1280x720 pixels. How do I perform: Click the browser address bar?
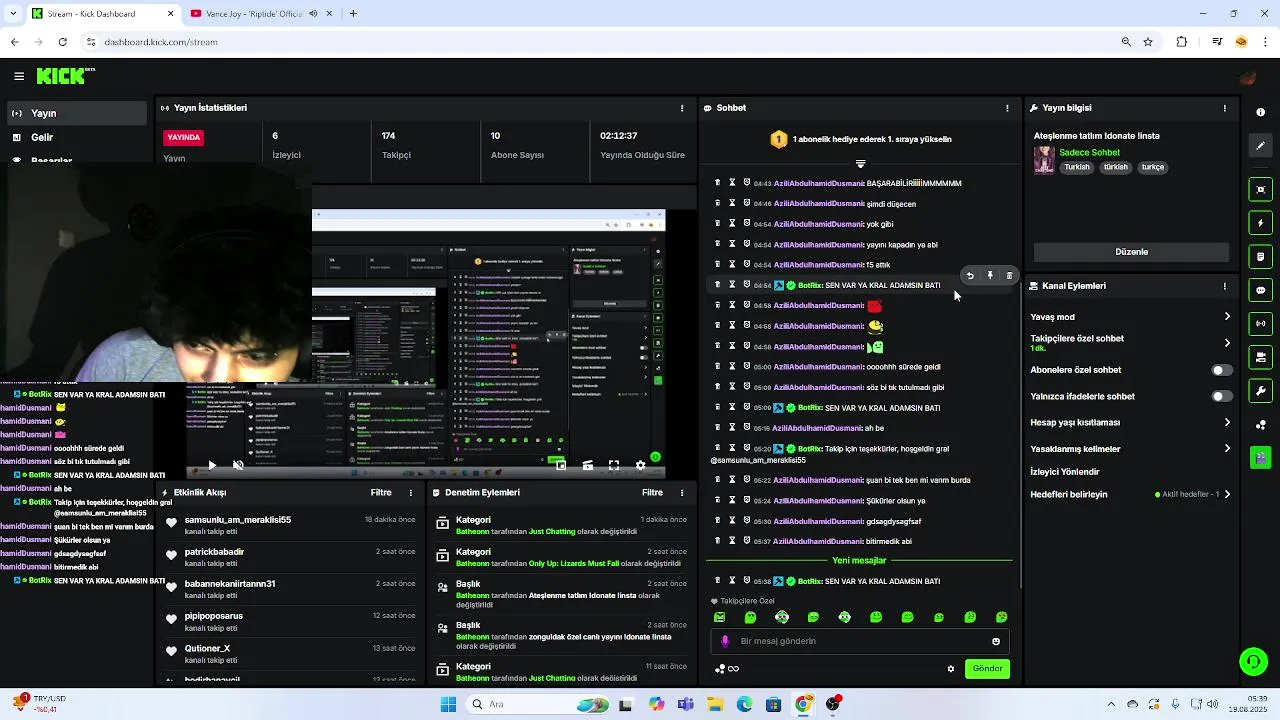coord(600,42)
